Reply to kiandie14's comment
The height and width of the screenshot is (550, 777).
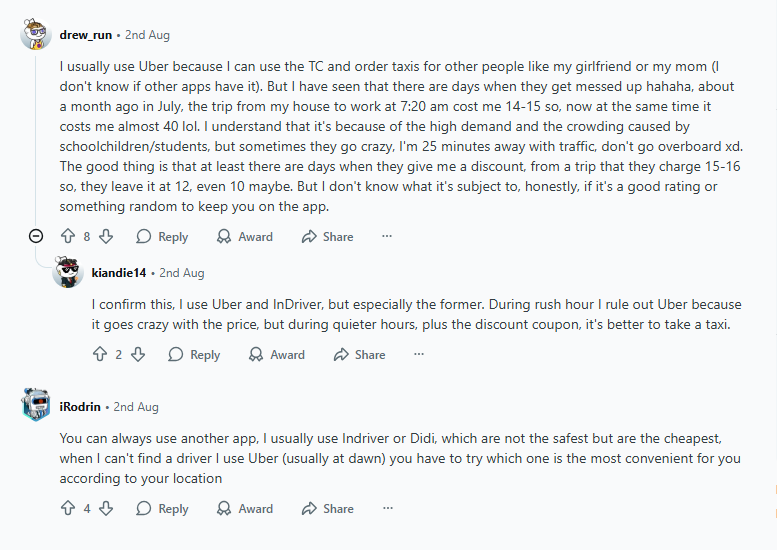(194, 355)
